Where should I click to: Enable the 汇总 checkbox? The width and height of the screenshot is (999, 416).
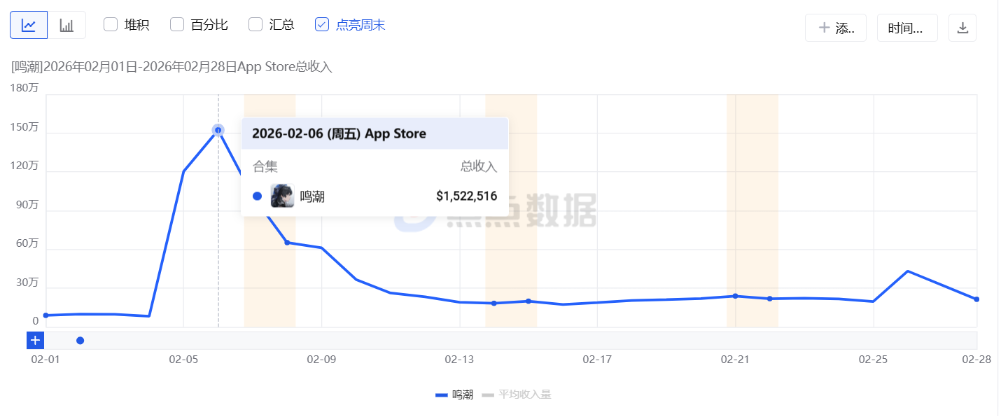pyautogui.click(x=255, y=25)
